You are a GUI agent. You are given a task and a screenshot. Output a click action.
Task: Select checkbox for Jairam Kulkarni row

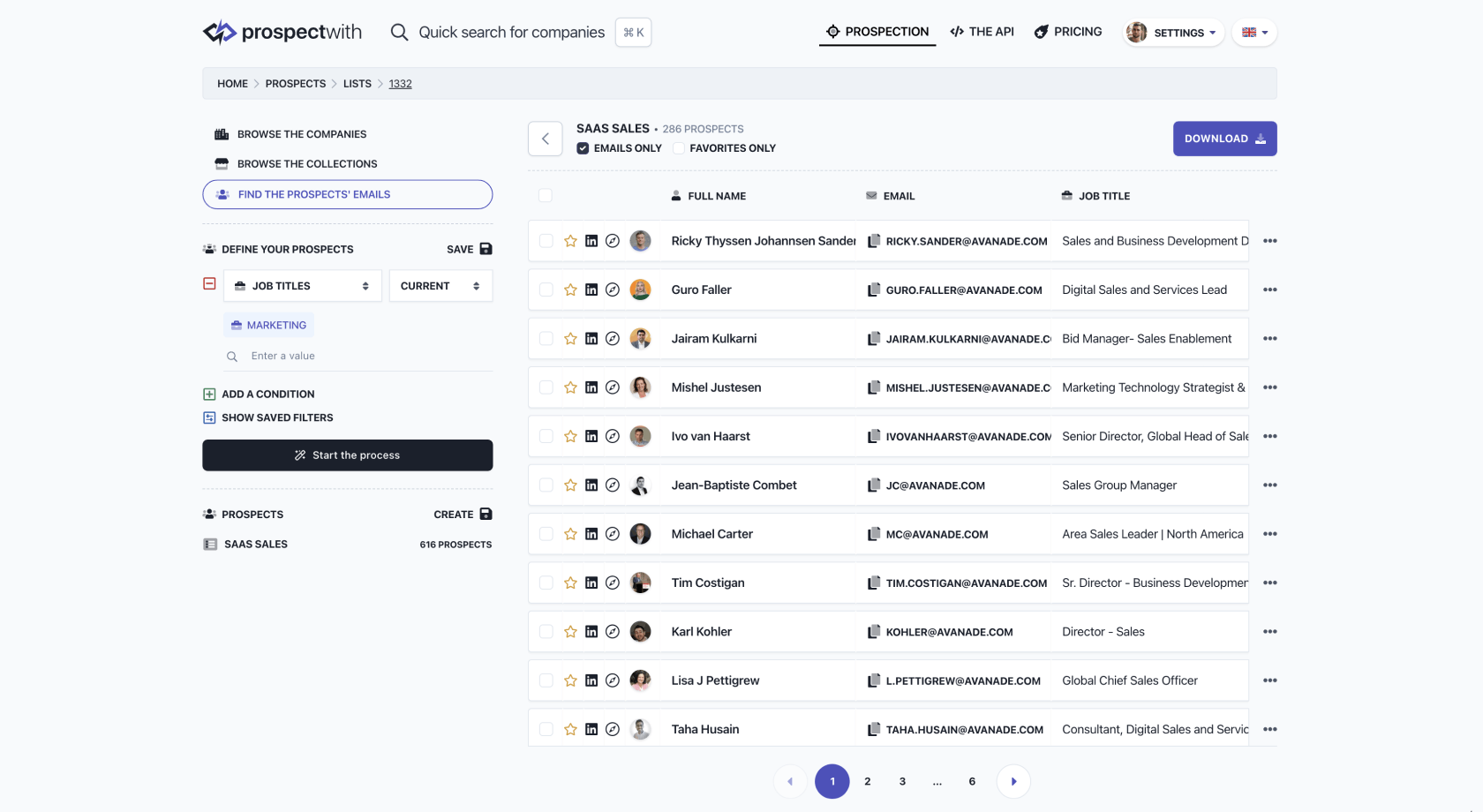(546, 339)
